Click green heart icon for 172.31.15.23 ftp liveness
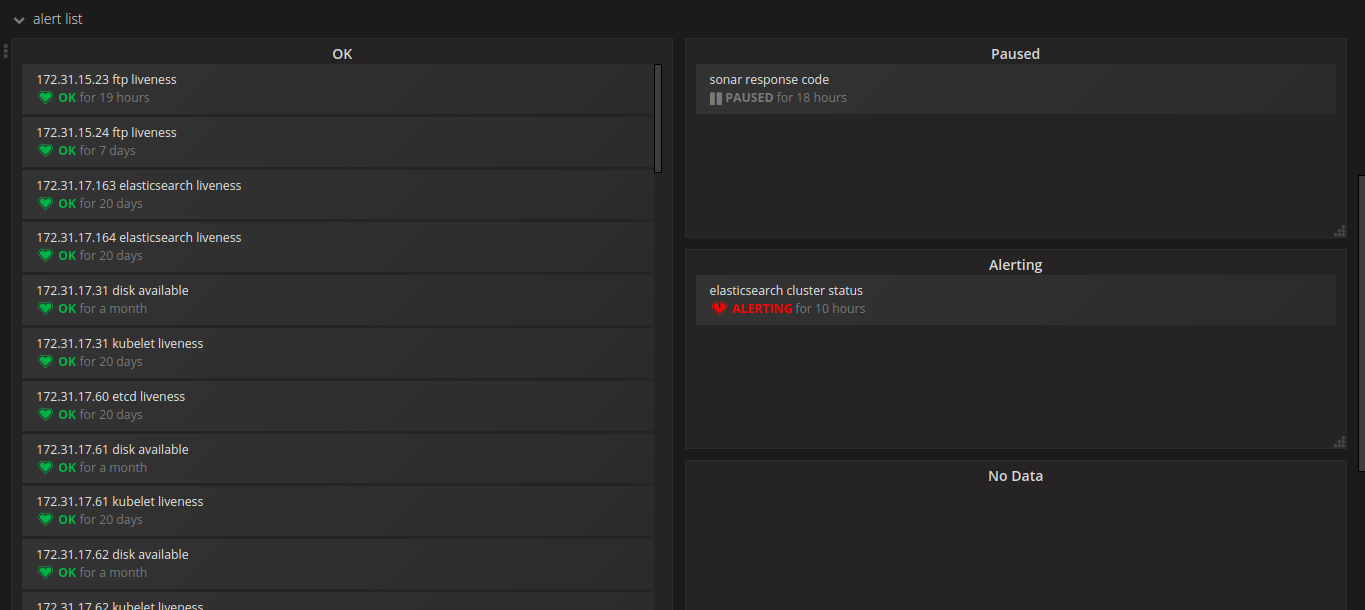The image size is (1365, 610). tap(45, 98)
